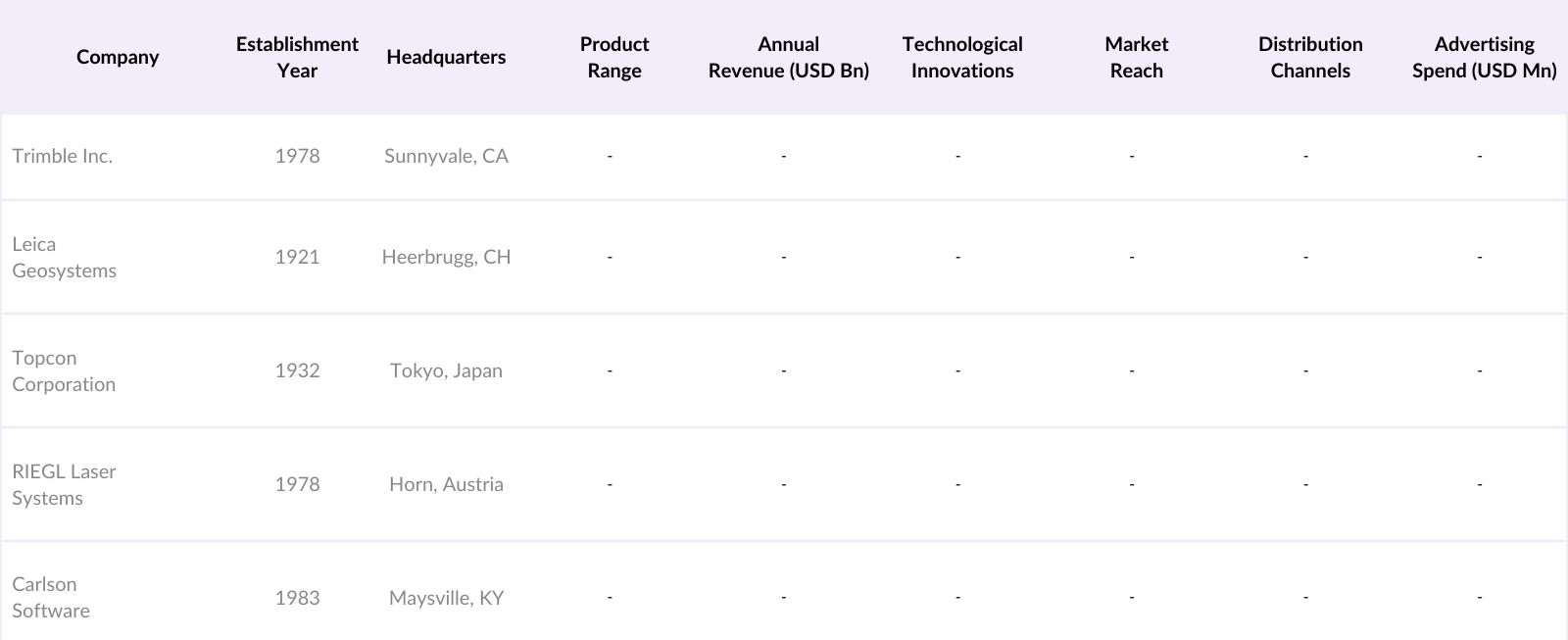Select Leica's 1921 establishment year cell
Image resolution: width=1568 pixels, height=640 pixels.
point(297,257)
